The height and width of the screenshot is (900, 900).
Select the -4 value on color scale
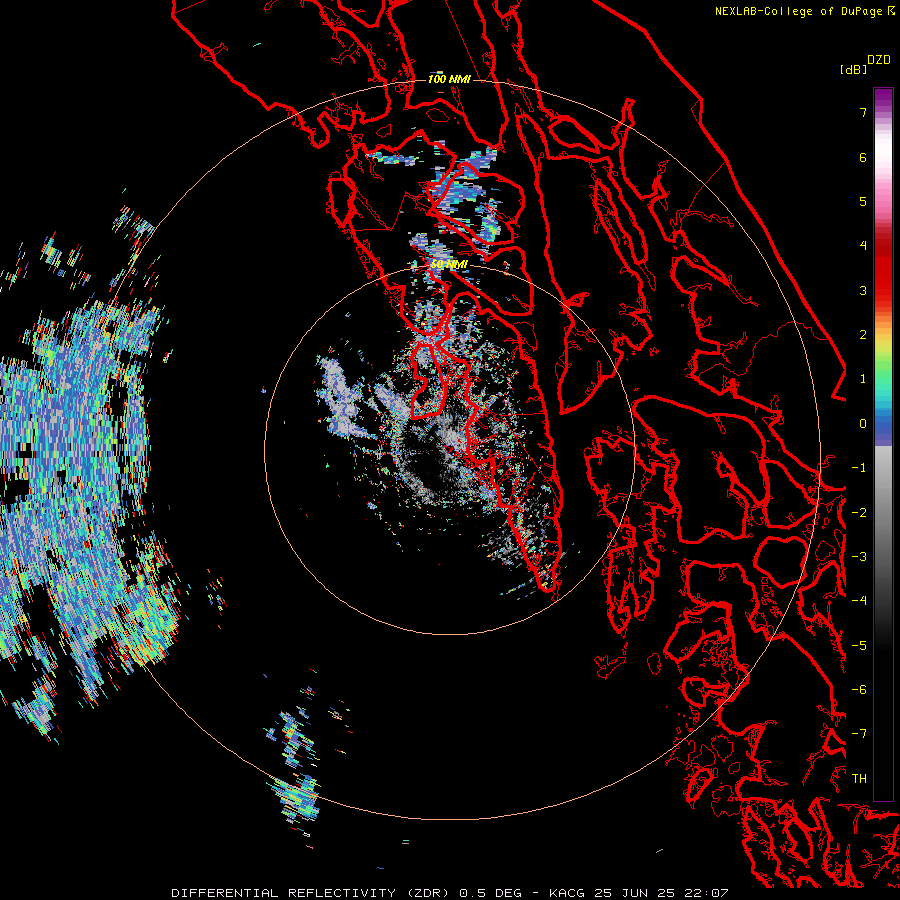859,601
